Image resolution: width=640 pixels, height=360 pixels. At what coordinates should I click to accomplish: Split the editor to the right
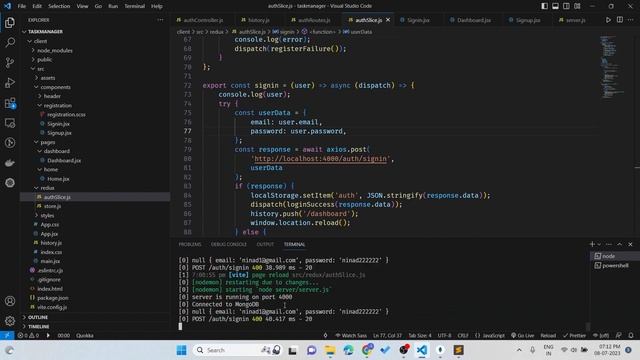click(x=620, y=20)
